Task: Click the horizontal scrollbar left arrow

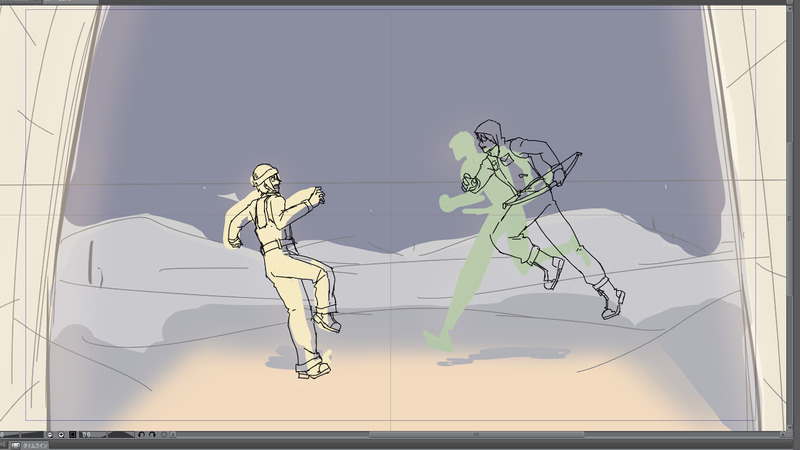Action: (x=172, y=435)
